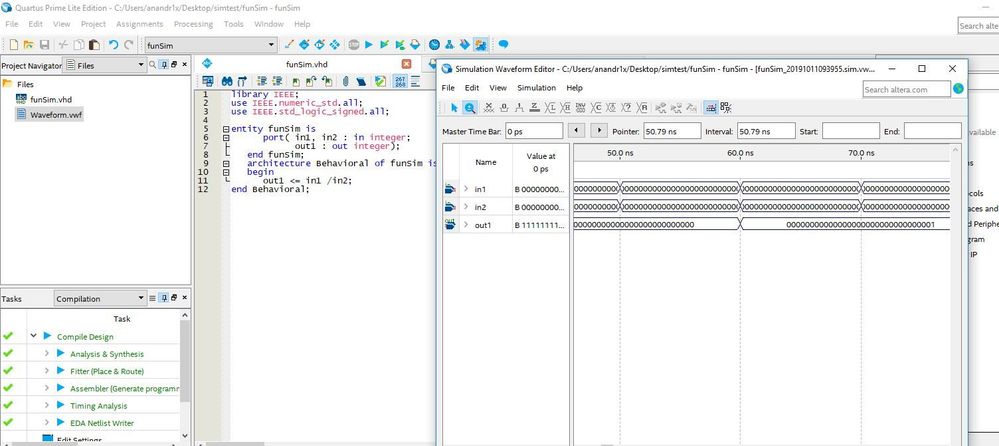Select the arrow selection tool in Waveform Editor
Viewport: 999px width, 446px height.
pyautogui.click(x=453, y=108)
